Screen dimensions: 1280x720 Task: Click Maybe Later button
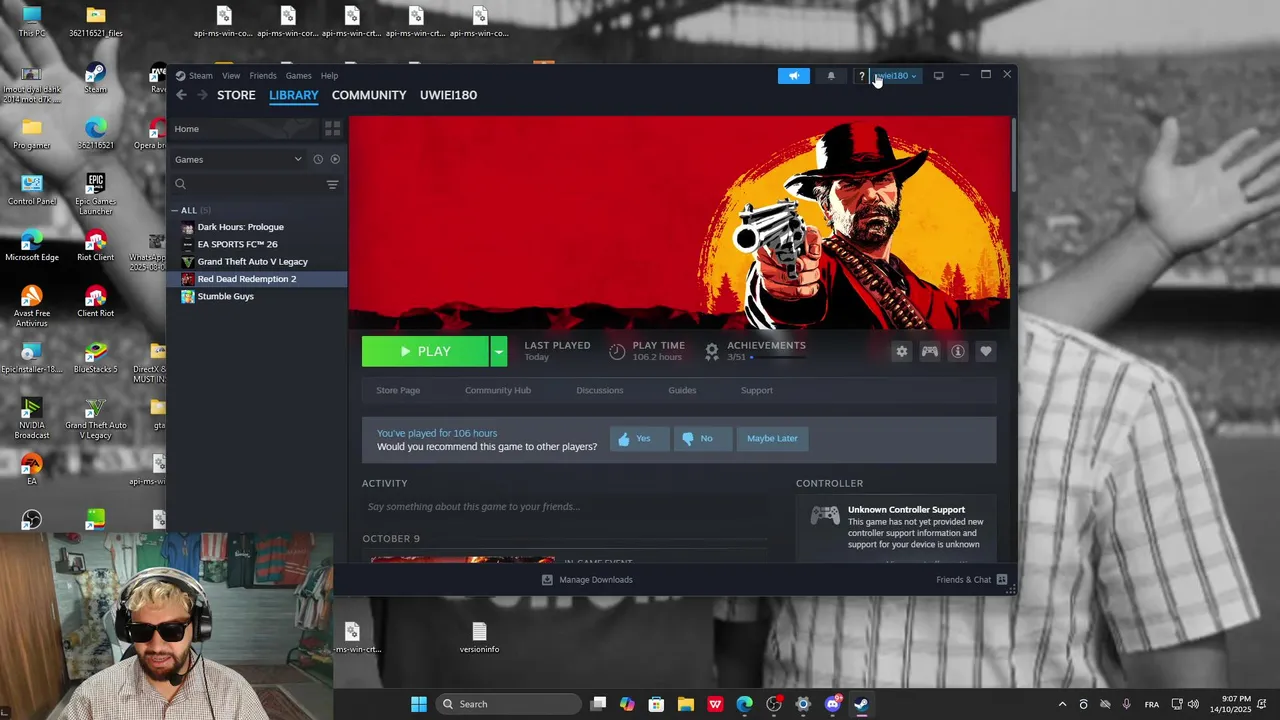(x=772, y=438)
